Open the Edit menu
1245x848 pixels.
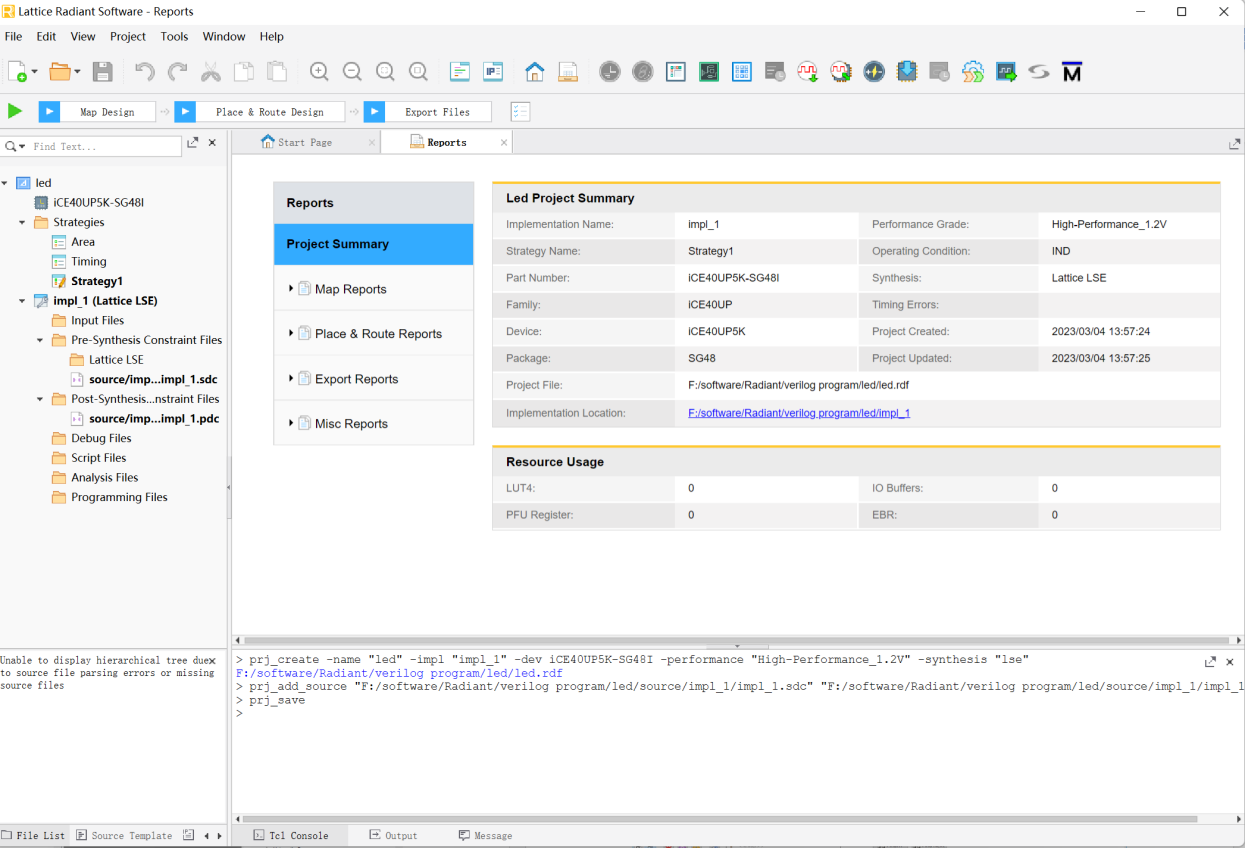(46, 36)
